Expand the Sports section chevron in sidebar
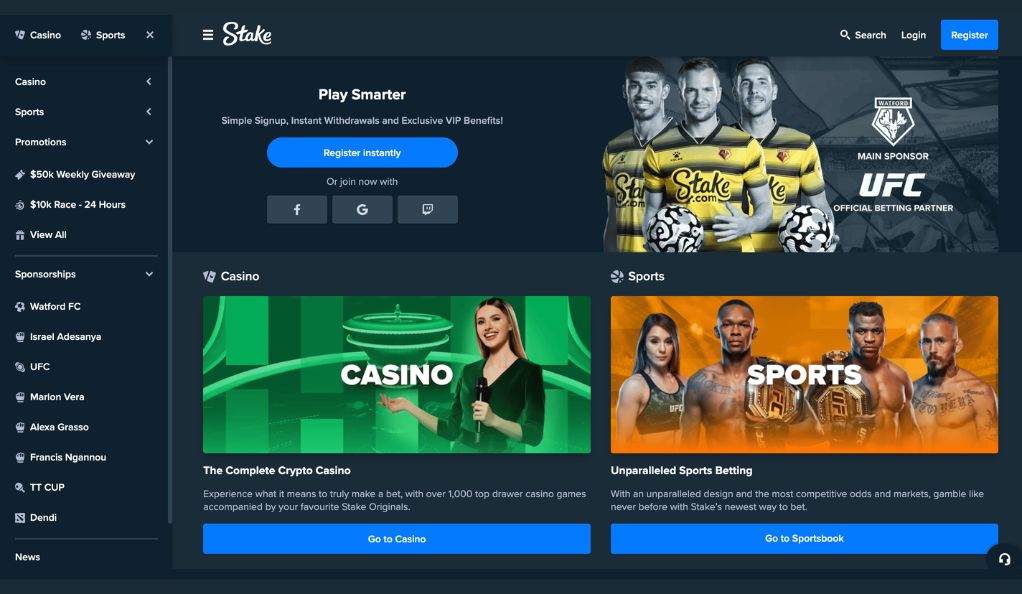 149,111
